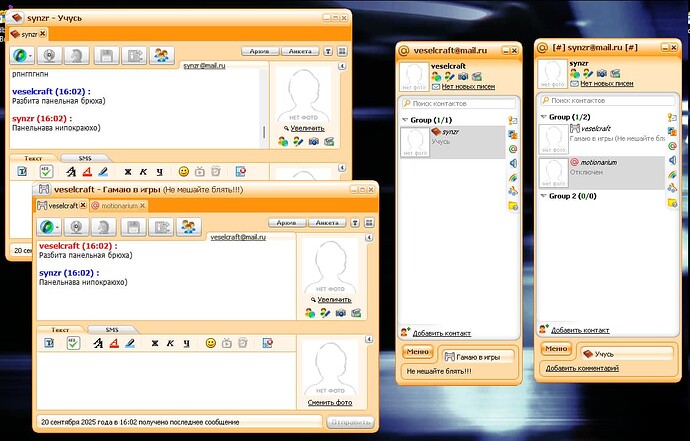
Task: Click the sound speaker icon in synzr contact list
Action: pyautogui.click(x=673, y=160)
